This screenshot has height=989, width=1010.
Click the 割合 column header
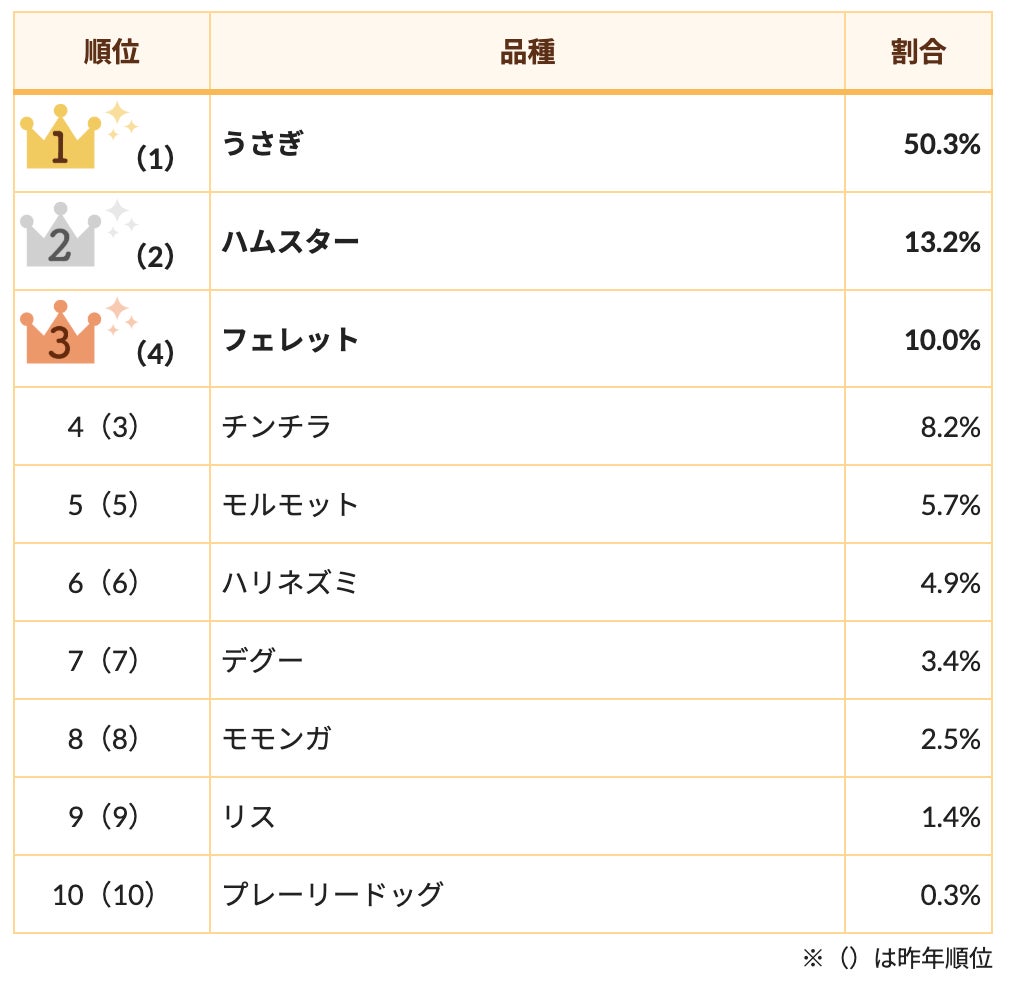coord(918,52)
